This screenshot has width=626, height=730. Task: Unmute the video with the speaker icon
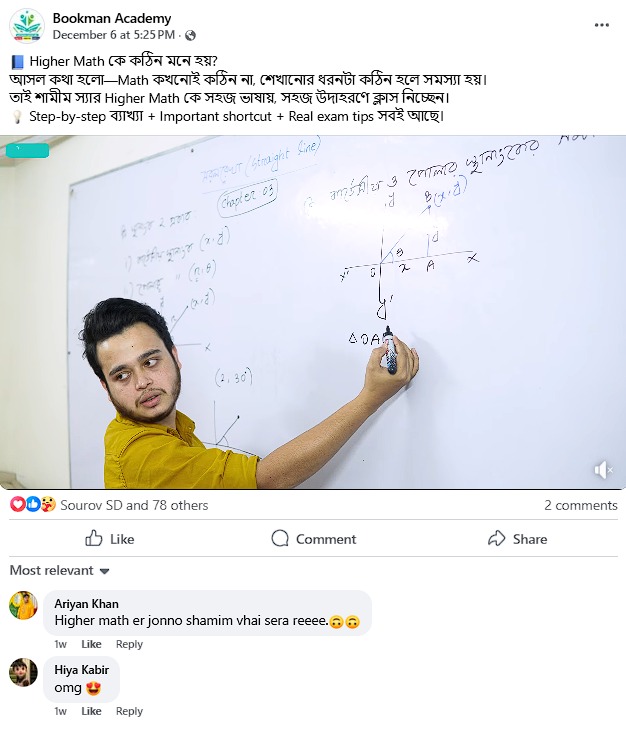(603, 470)
